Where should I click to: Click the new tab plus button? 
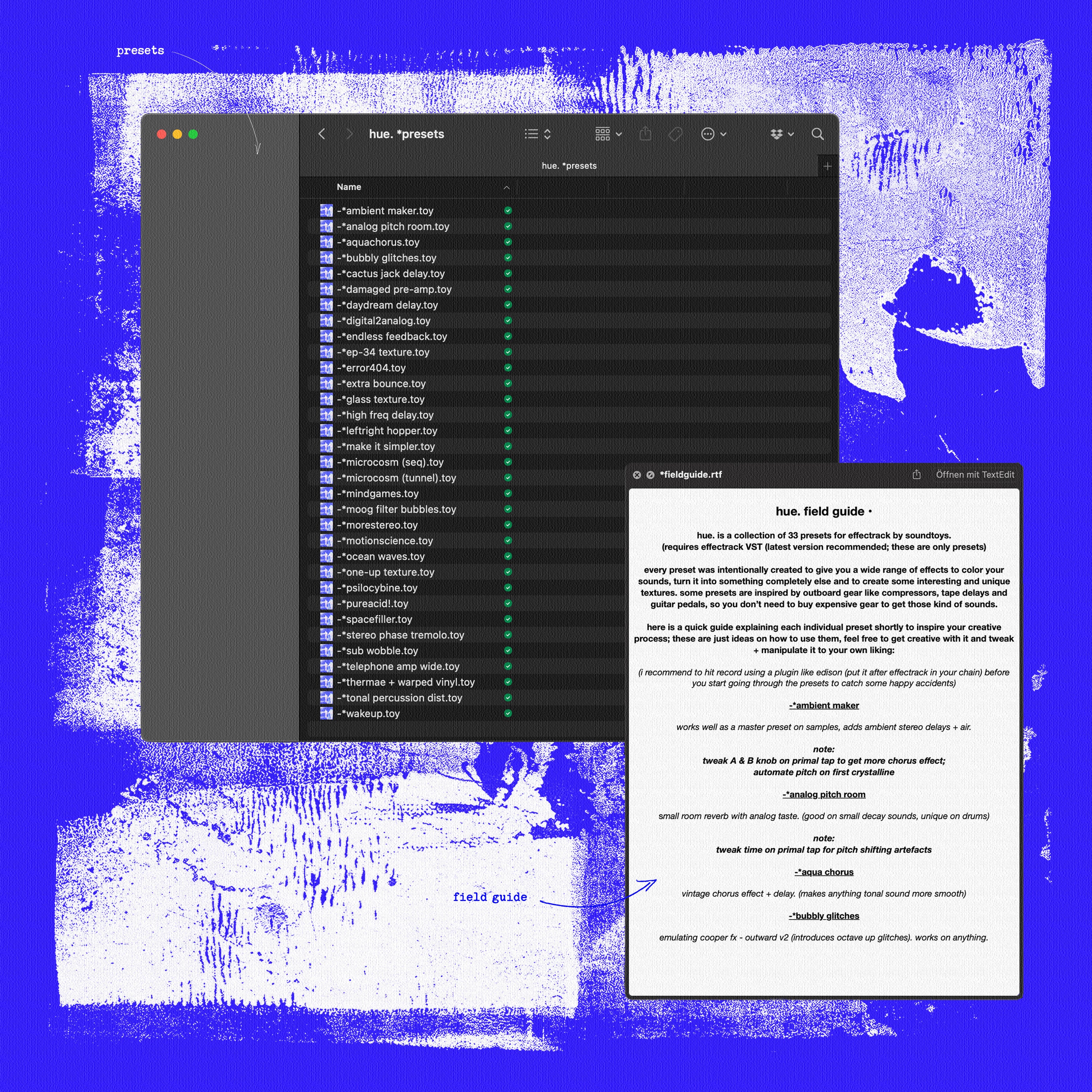[x=827, y=166]
